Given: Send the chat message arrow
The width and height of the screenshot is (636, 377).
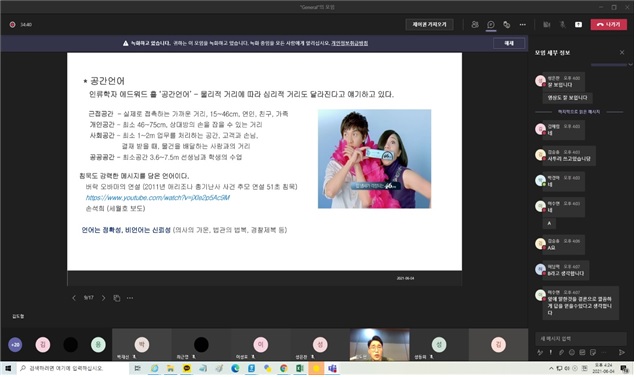Looking at the screenshot, I should click(x=622, y=352).
